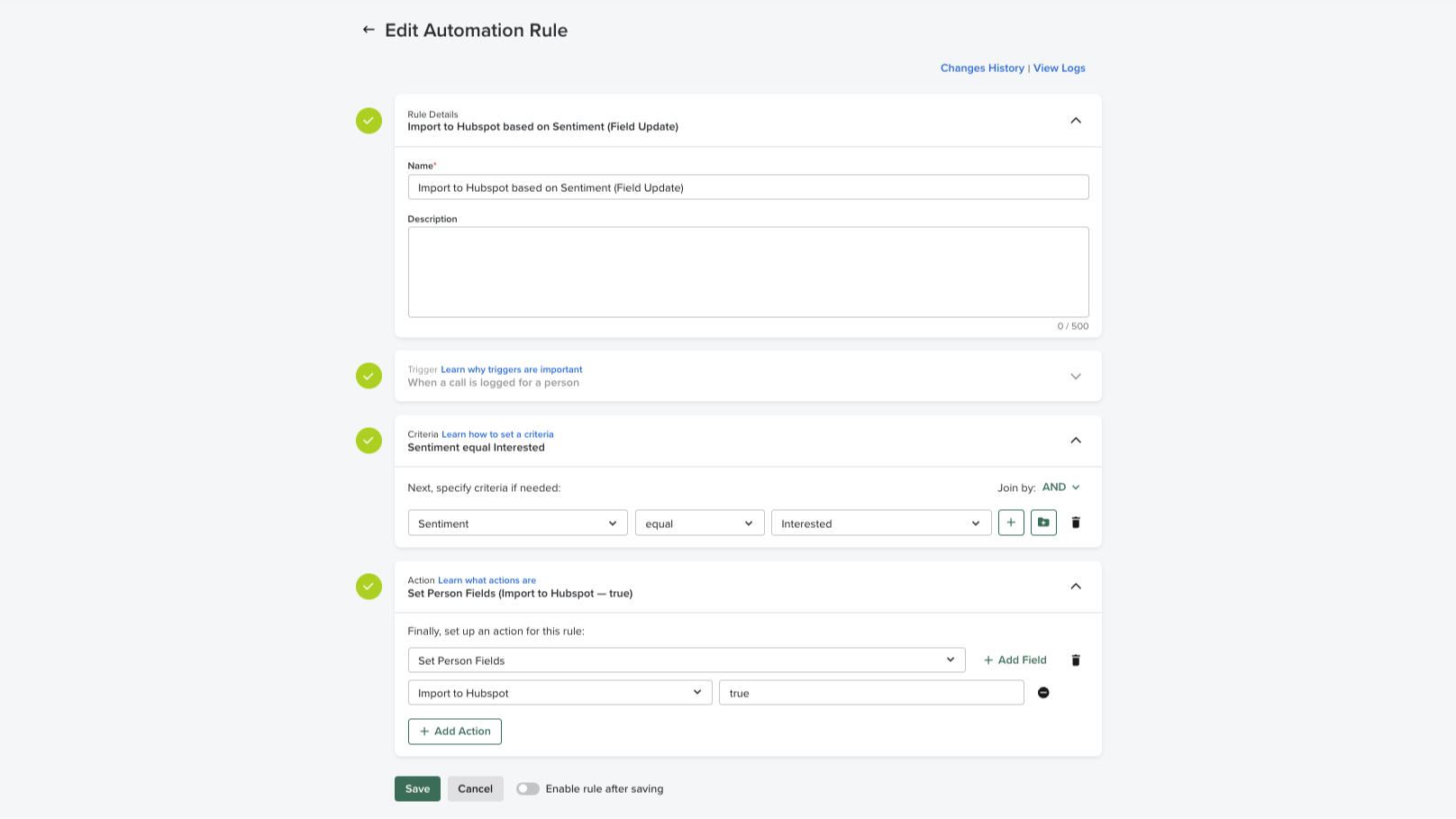Click the green checkmark beside the Criteria section

pyautogui.click(x=369, y=441)
